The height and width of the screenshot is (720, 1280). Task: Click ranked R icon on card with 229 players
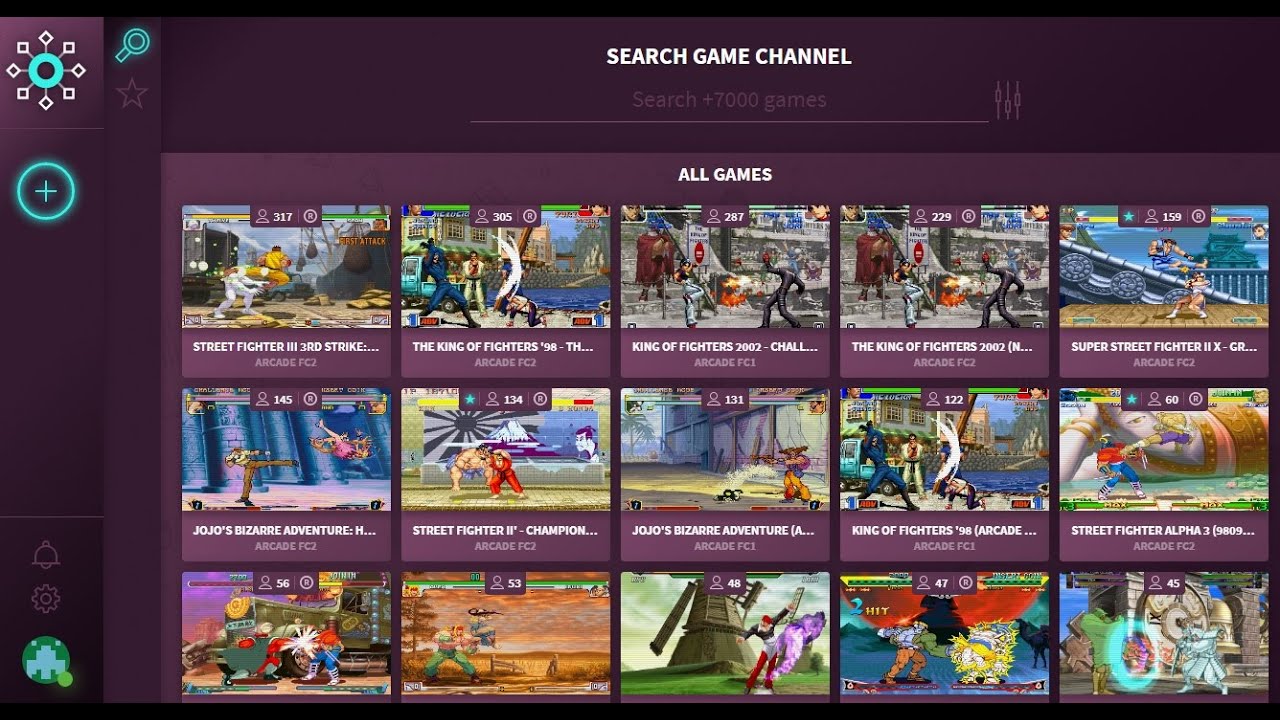pyautogui.click(x=969, y=216)
